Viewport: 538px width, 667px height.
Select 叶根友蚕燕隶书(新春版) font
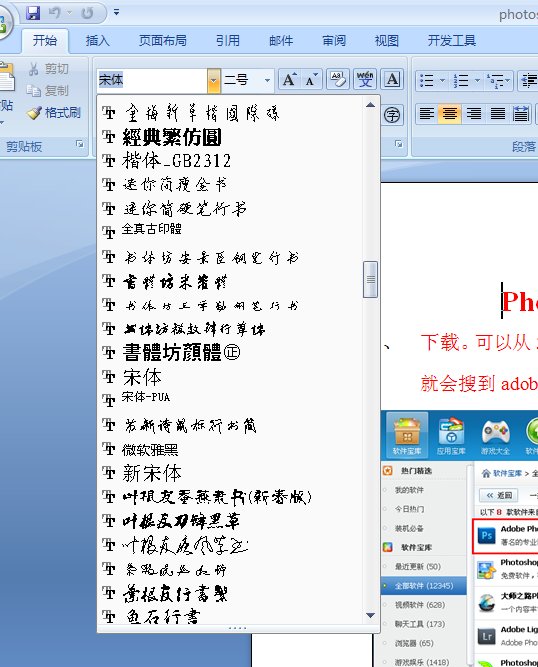[230, 497]
